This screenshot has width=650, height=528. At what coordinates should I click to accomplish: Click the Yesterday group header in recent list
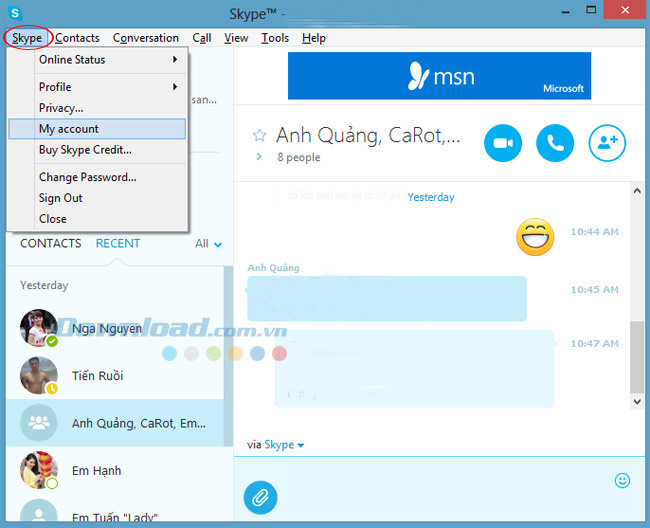pos(44,285)
